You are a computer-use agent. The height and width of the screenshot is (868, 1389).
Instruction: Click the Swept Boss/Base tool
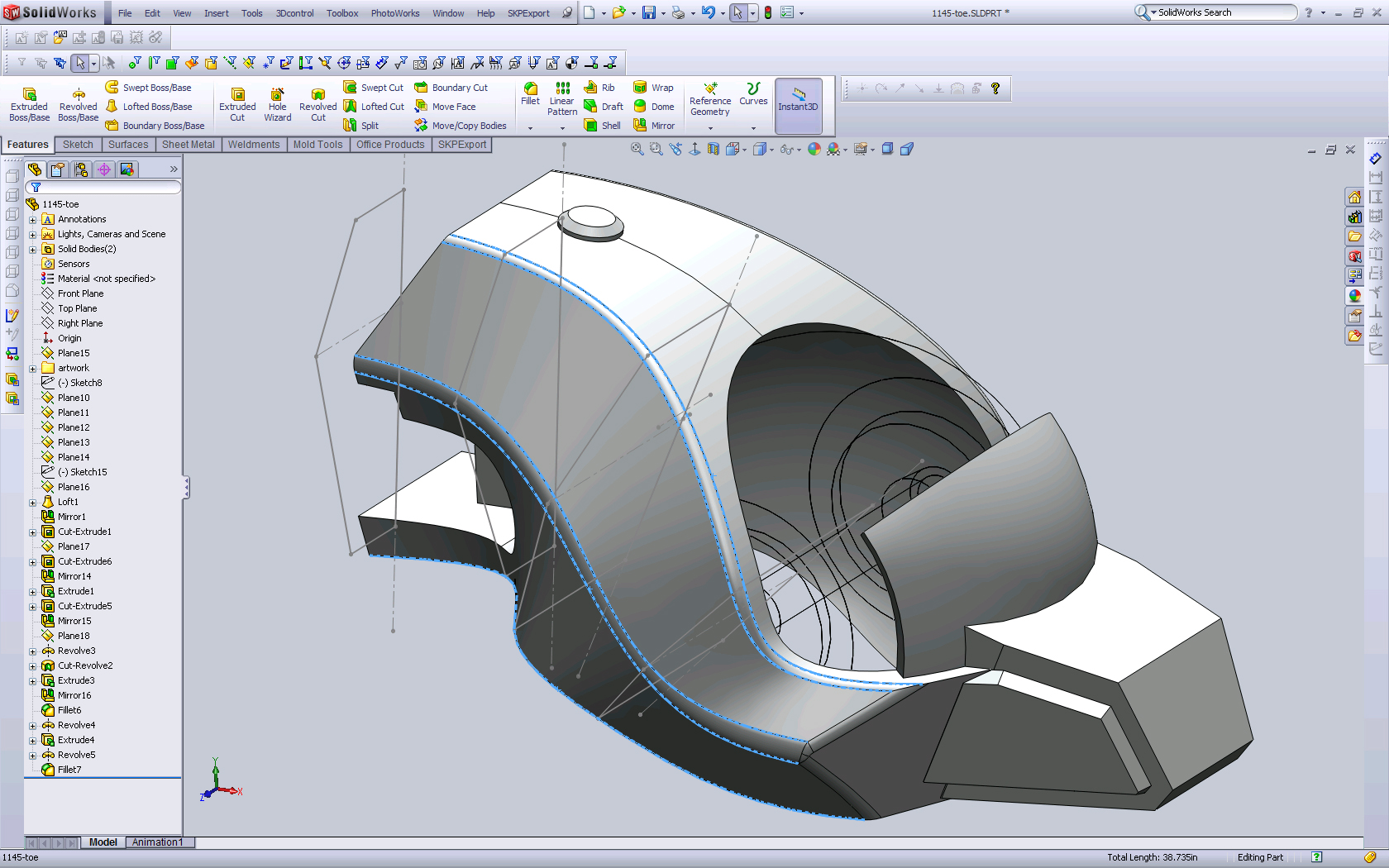[x=149, y=88]
